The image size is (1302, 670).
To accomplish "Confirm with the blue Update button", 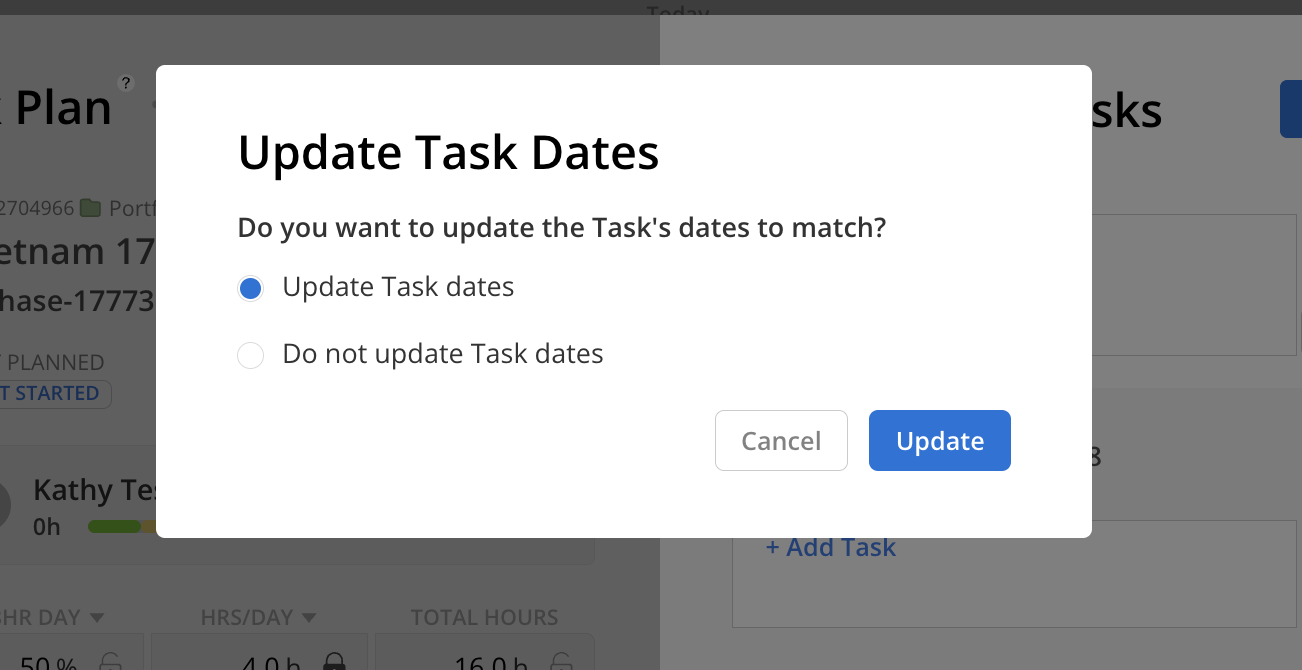I will tap(940, 440).
